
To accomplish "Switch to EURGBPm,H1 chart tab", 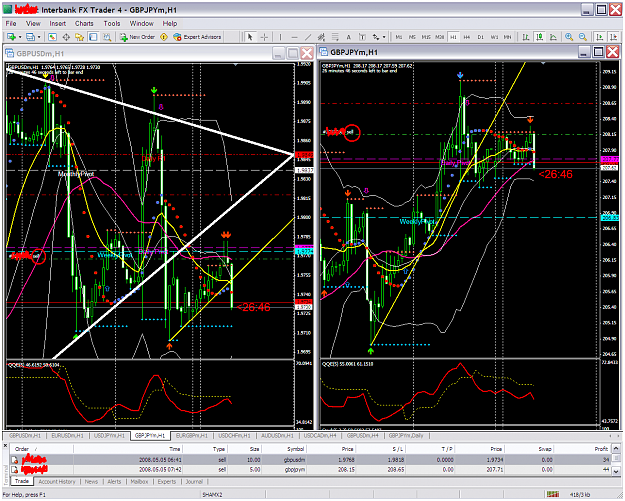I will coord(192,436).
